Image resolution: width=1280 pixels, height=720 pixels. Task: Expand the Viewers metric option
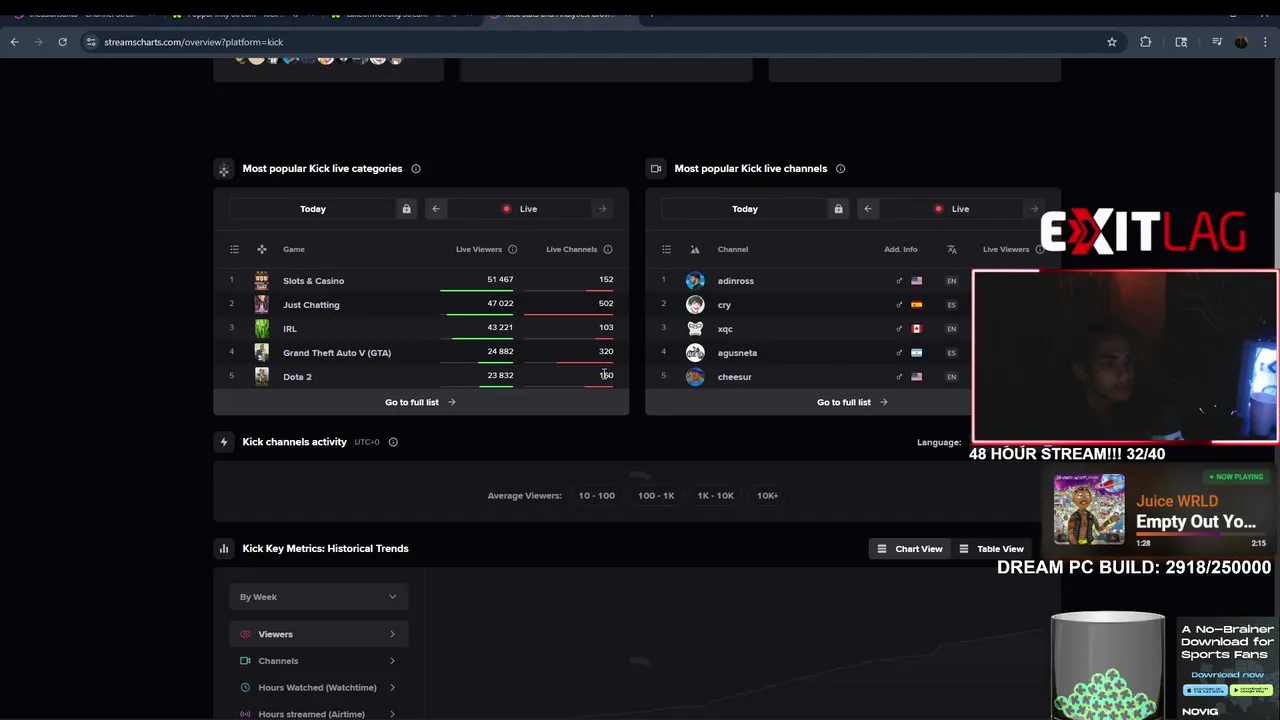[319, 634]
